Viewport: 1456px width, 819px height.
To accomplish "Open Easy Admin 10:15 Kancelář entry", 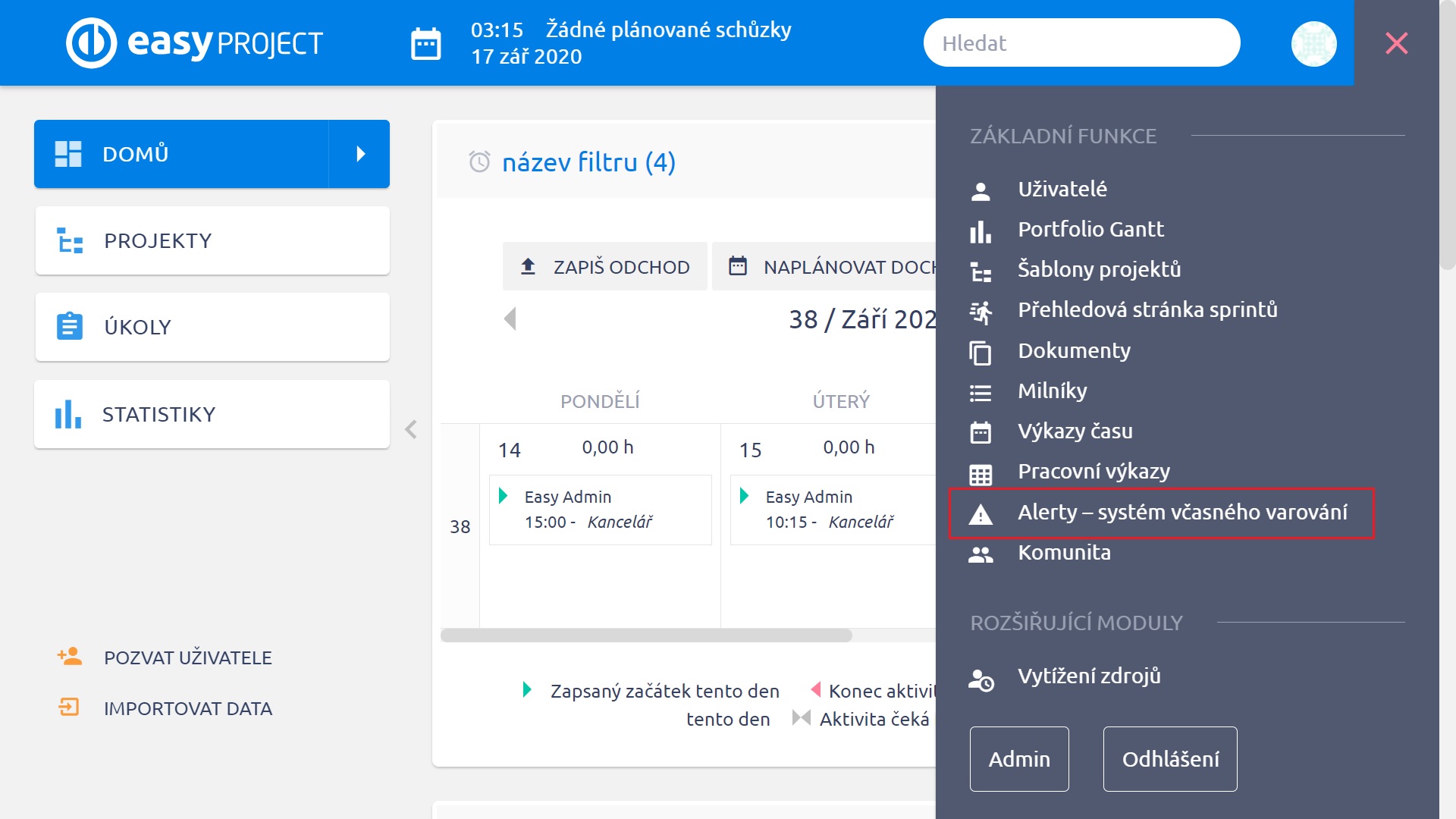I will (x=833, y=510).
